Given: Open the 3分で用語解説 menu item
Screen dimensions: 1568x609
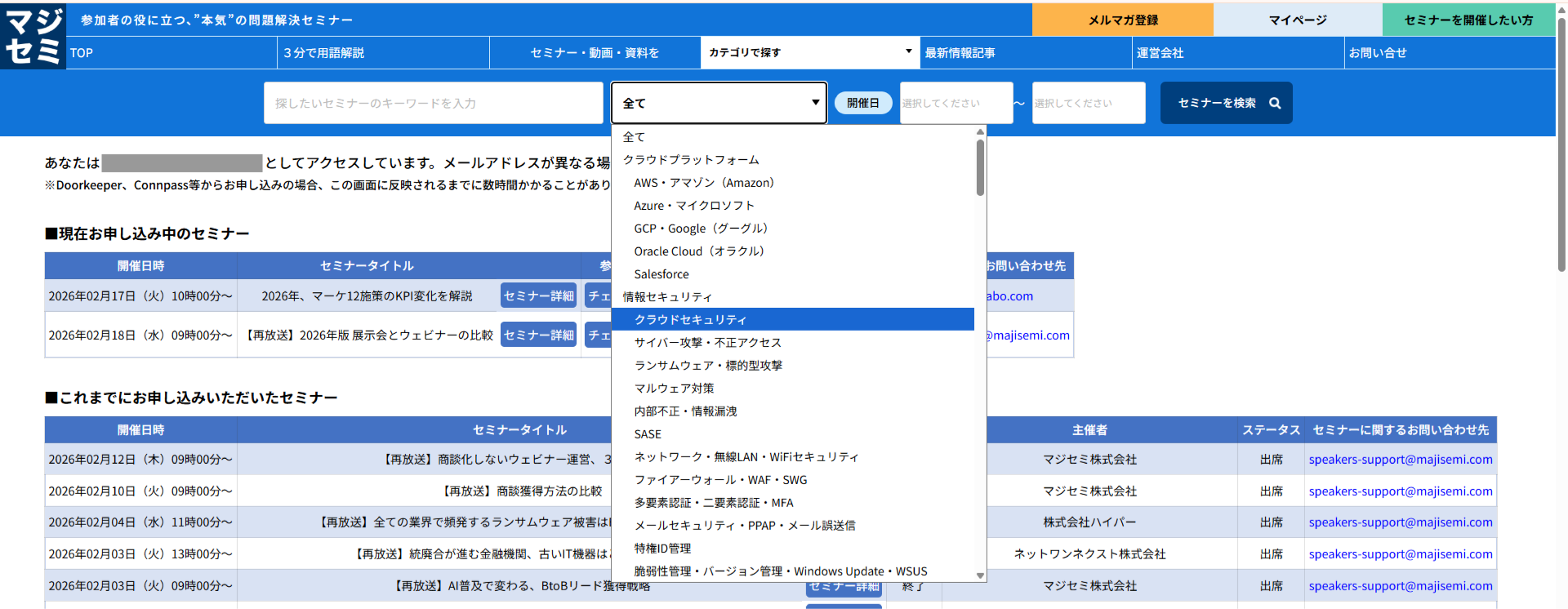Looking at the screenshot, I should coord(324,53).
